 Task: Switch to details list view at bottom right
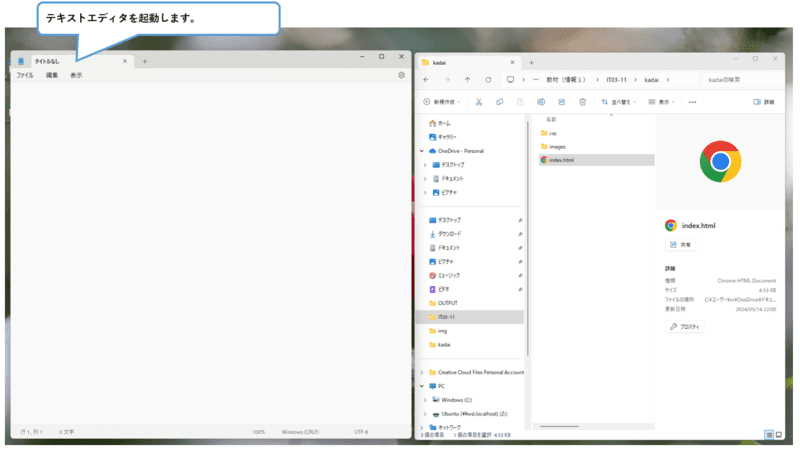pos(769,435)
